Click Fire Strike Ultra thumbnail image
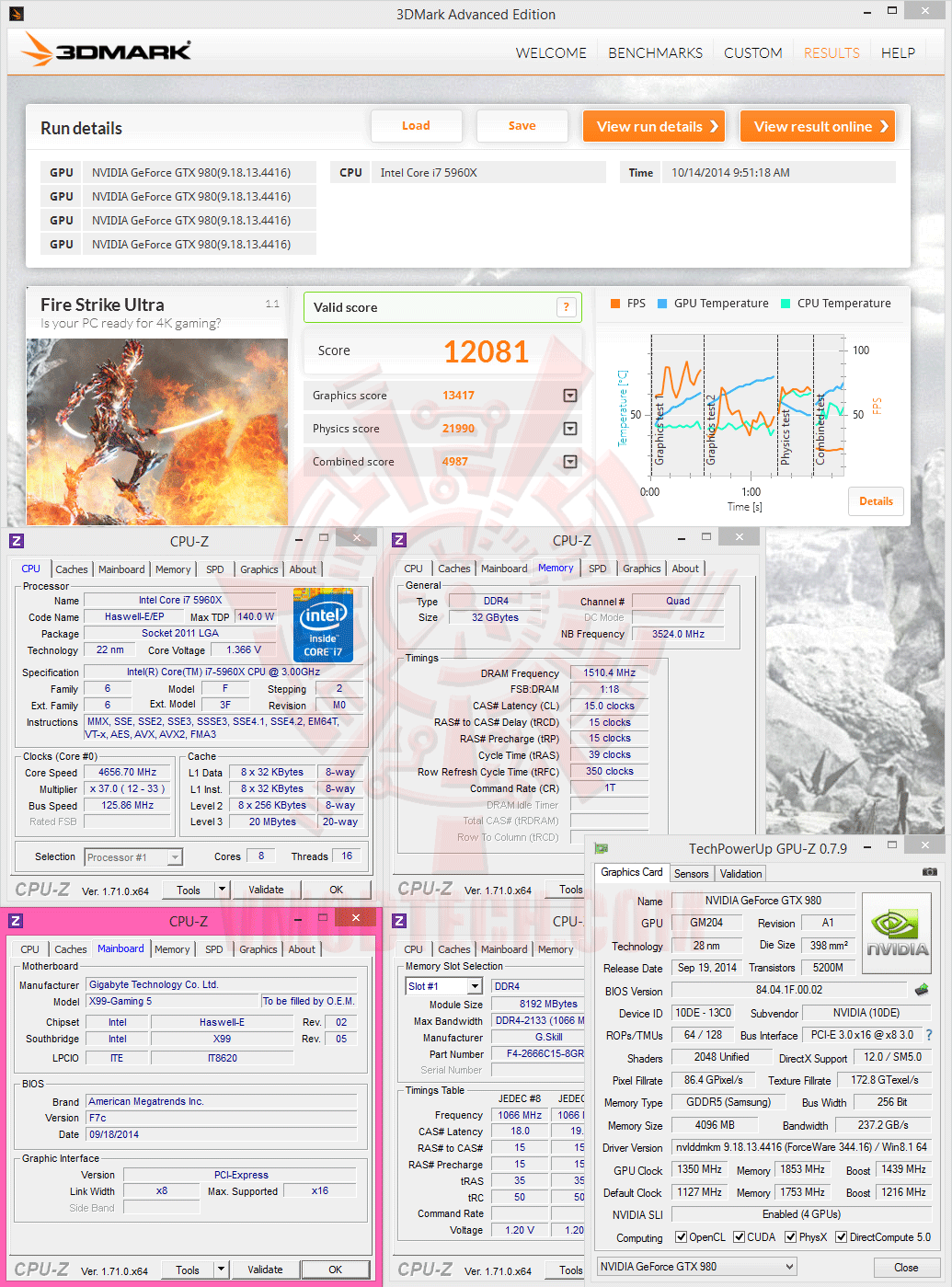The height and width of the screenshot is (1287, 952). [x=157, y=431]
